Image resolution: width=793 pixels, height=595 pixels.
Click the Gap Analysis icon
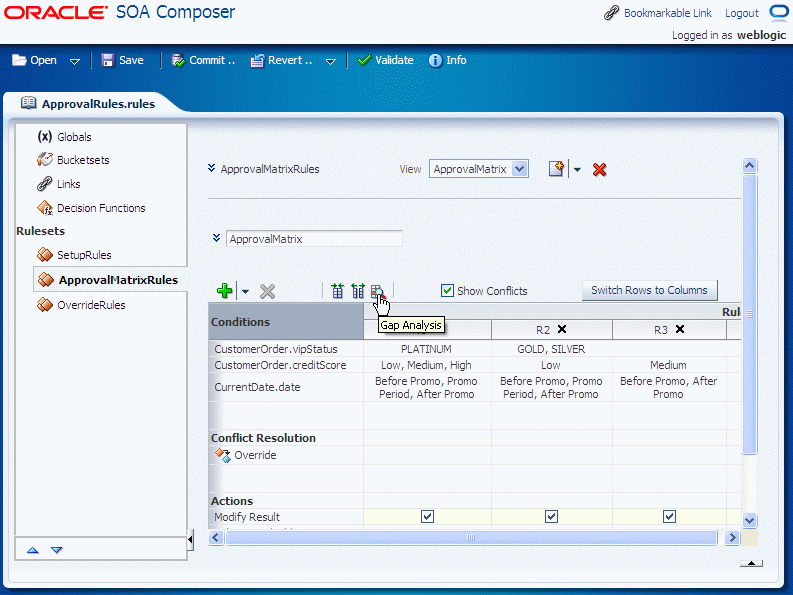coord(378,291)
